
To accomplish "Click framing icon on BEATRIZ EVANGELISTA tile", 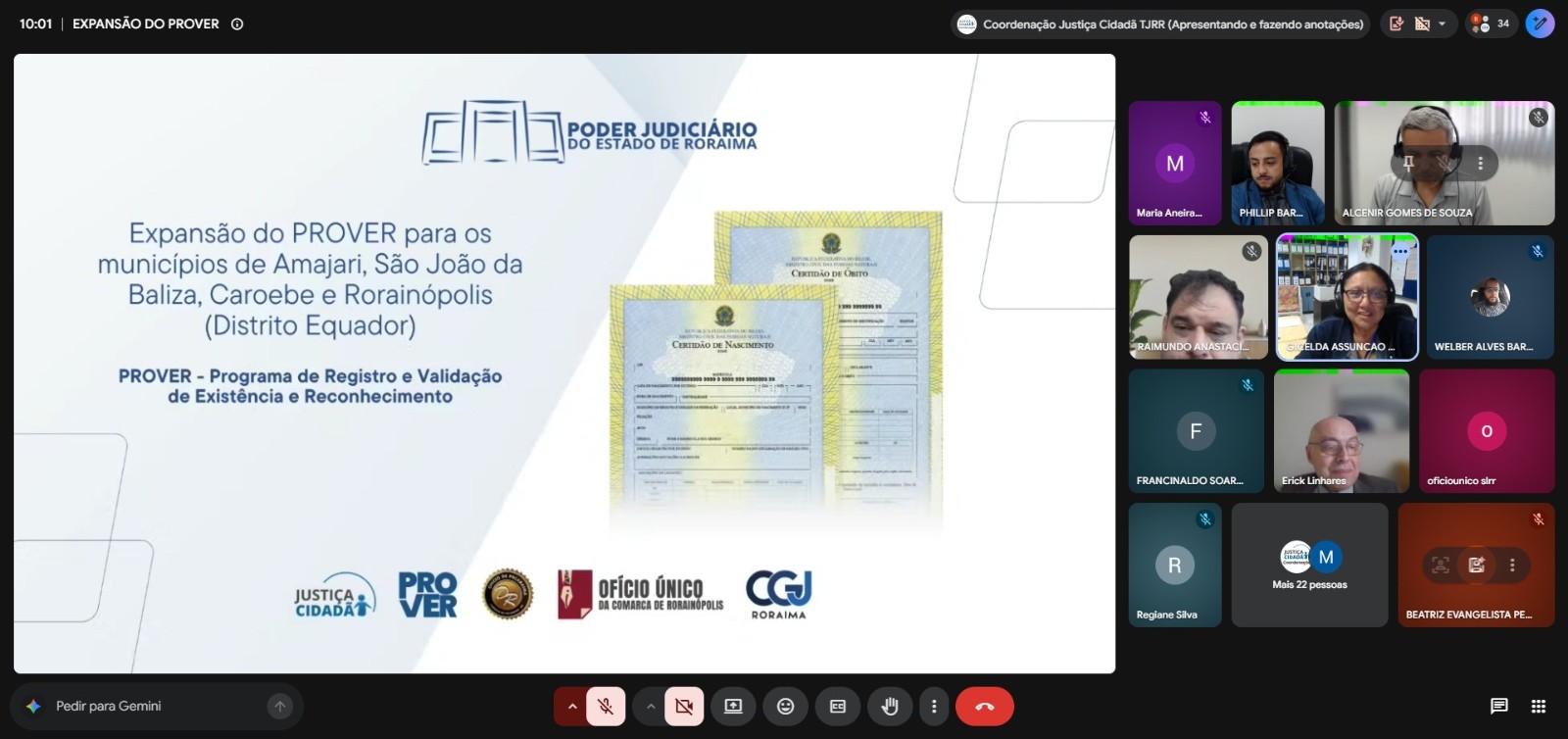I will coord(1441,565).
